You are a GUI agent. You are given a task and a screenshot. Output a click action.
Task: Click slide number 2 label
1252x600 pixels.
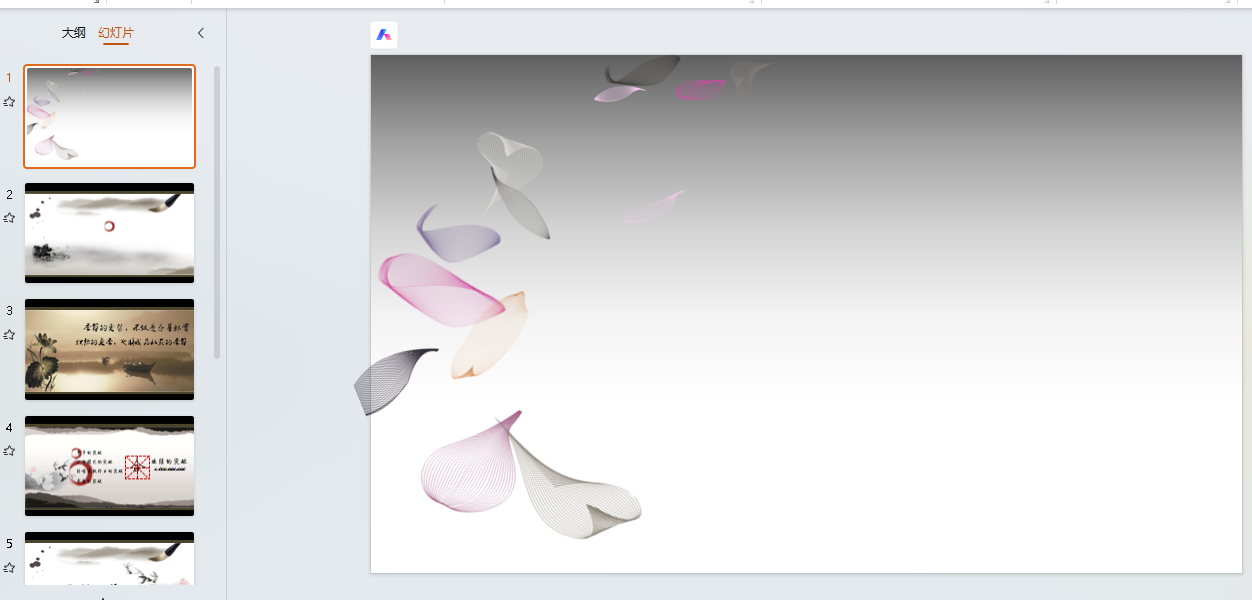[x=9, y=194]
